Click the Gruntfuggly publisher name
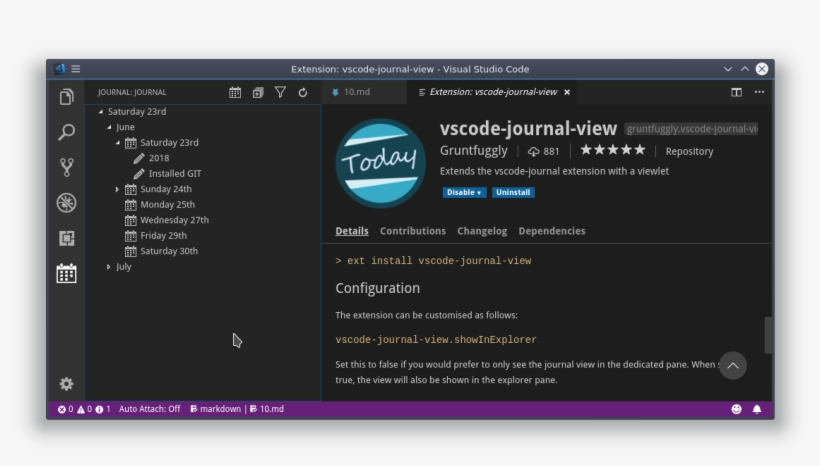Viewport: 820px width, 466px height. [473, 151]
